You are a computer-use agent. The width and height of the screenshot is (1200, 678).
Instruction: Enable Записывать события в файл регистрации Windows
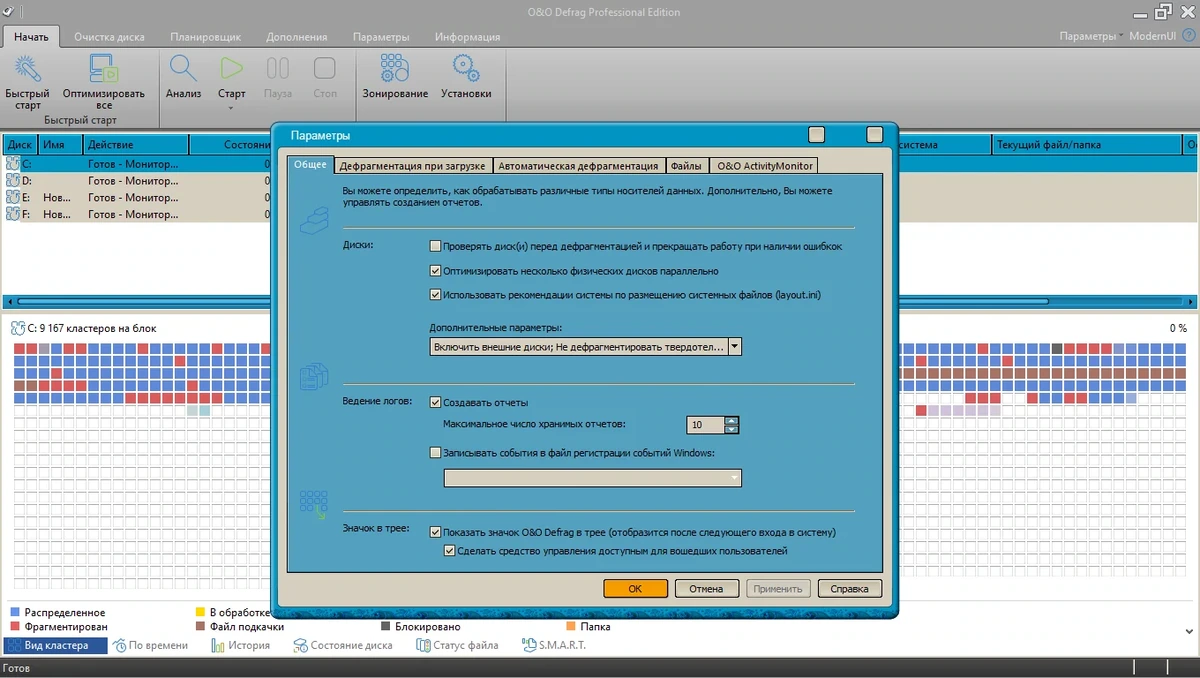[x=435, y=452]
